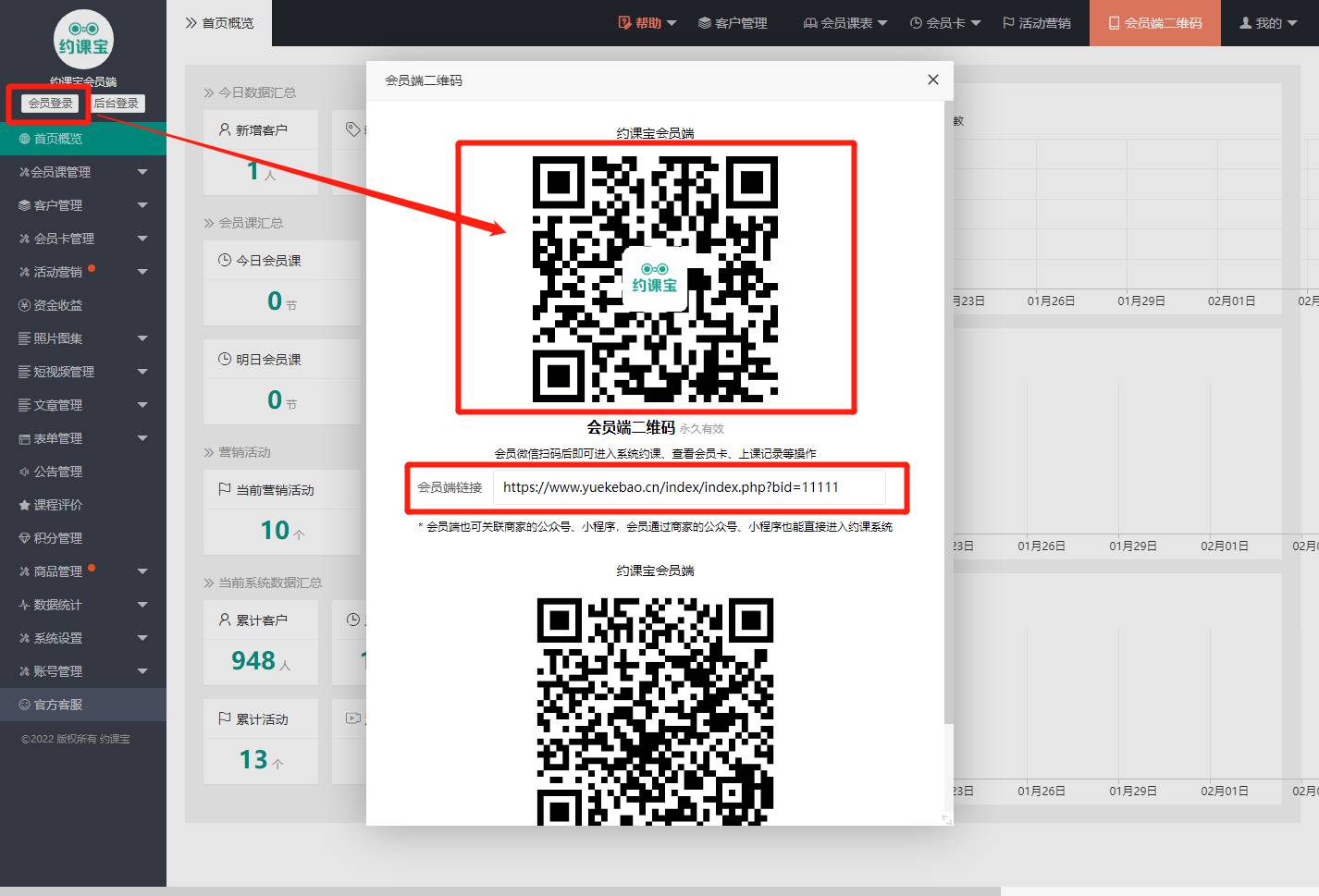Click the 累计活动 flag icon
This screenshot has height=896, width=1319.
click(225, 718)
